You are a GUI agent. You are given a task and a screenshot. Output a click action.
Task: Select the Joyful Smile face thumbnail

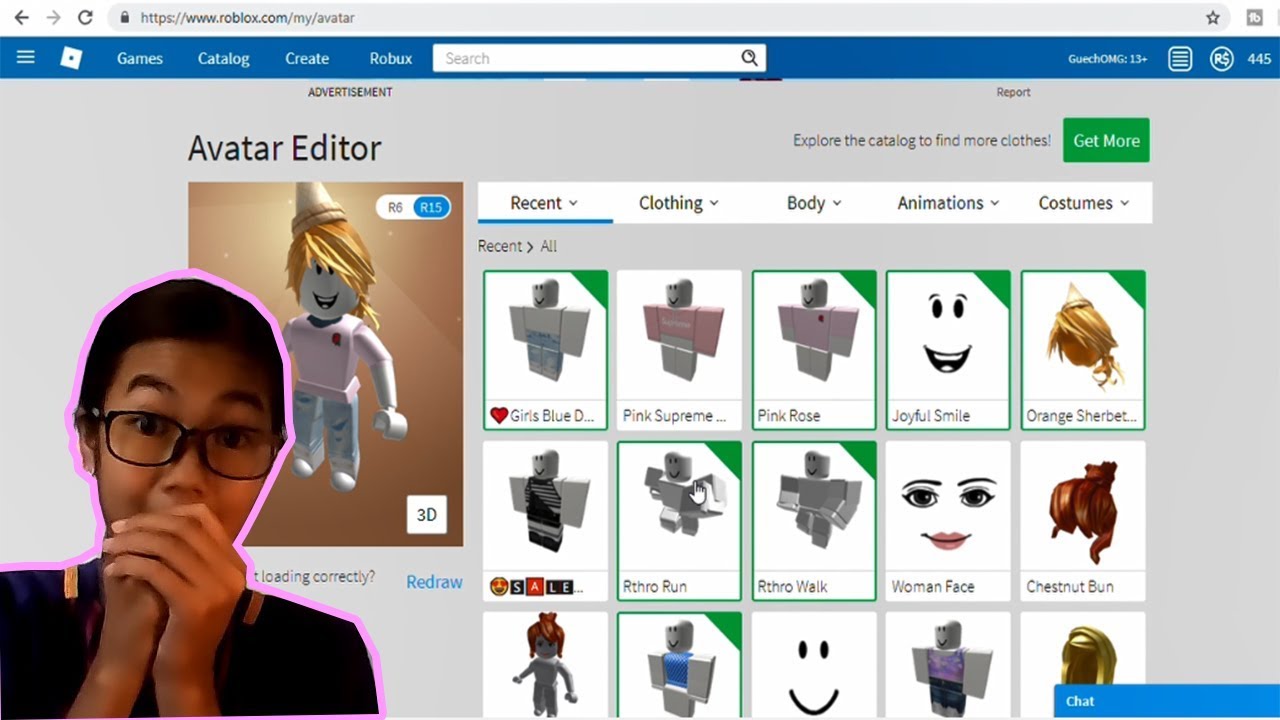(x=948, y=337)
